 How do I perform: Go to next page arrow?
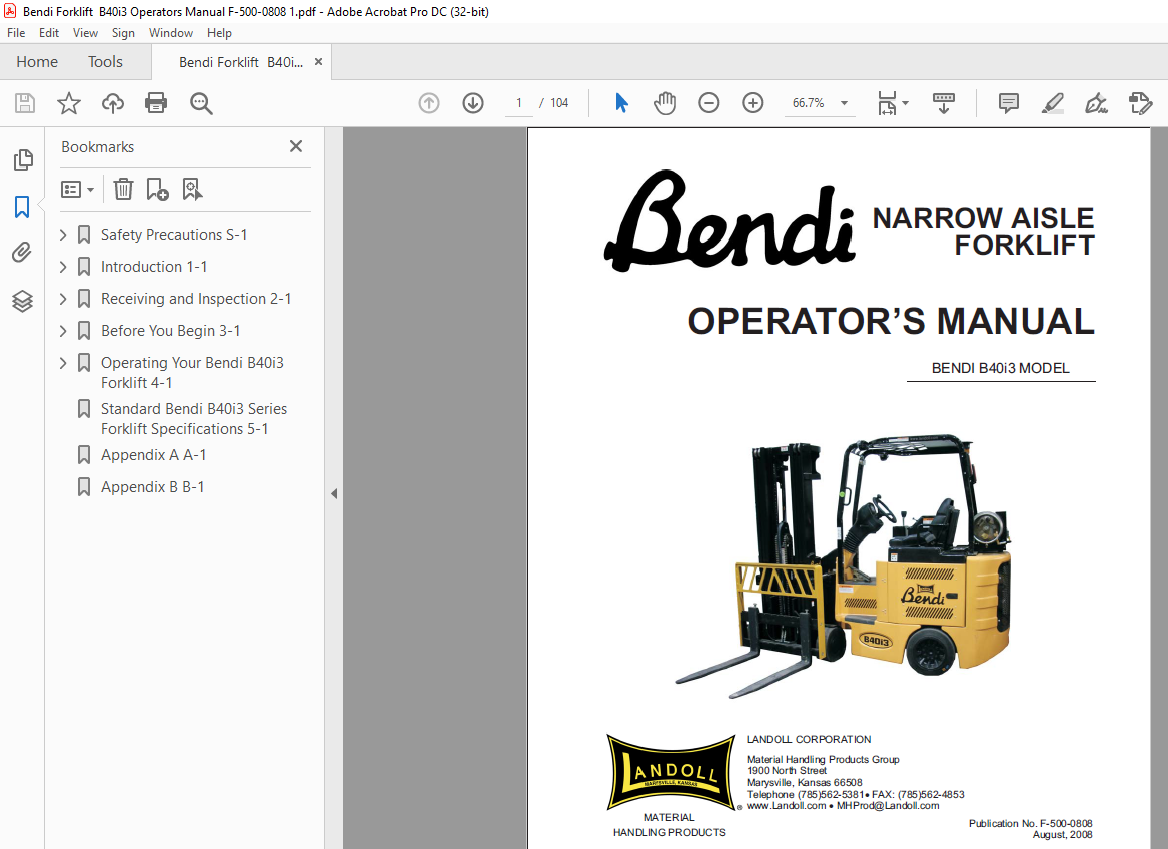pos(473,103)
